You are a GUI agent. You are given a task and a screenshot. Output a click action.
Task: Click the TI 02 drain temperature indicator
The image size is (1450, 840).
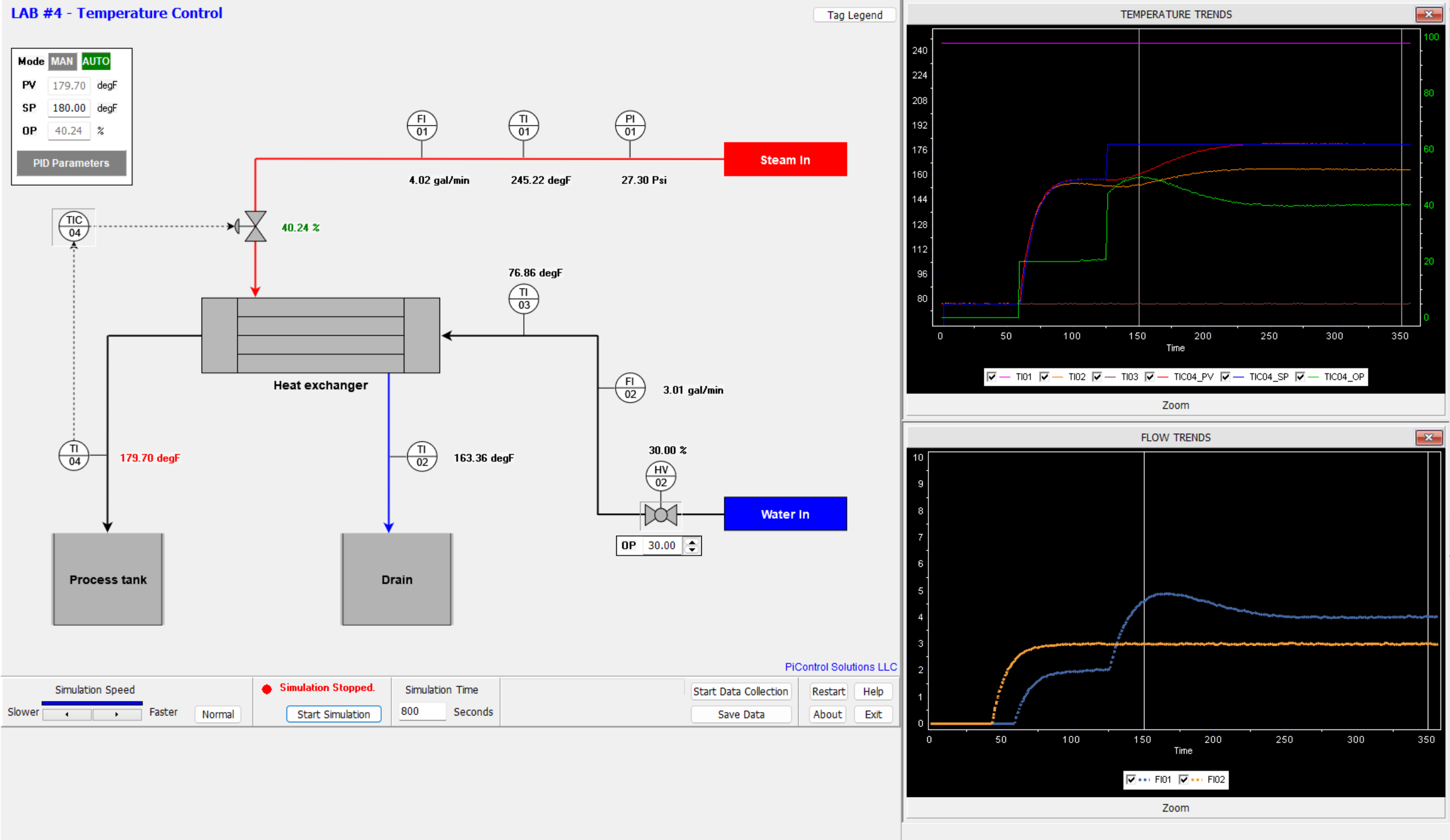tap(422, 456)
